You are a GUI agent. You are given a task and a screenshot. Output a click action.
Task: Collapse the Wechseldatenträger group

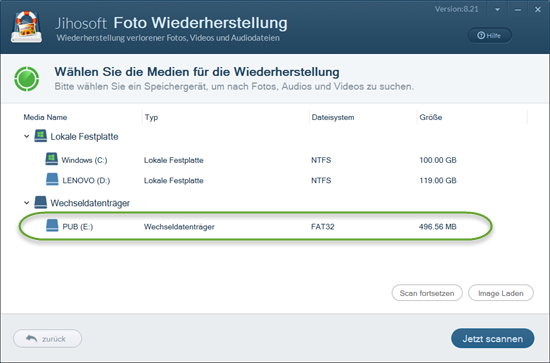[x=26, y=203]
